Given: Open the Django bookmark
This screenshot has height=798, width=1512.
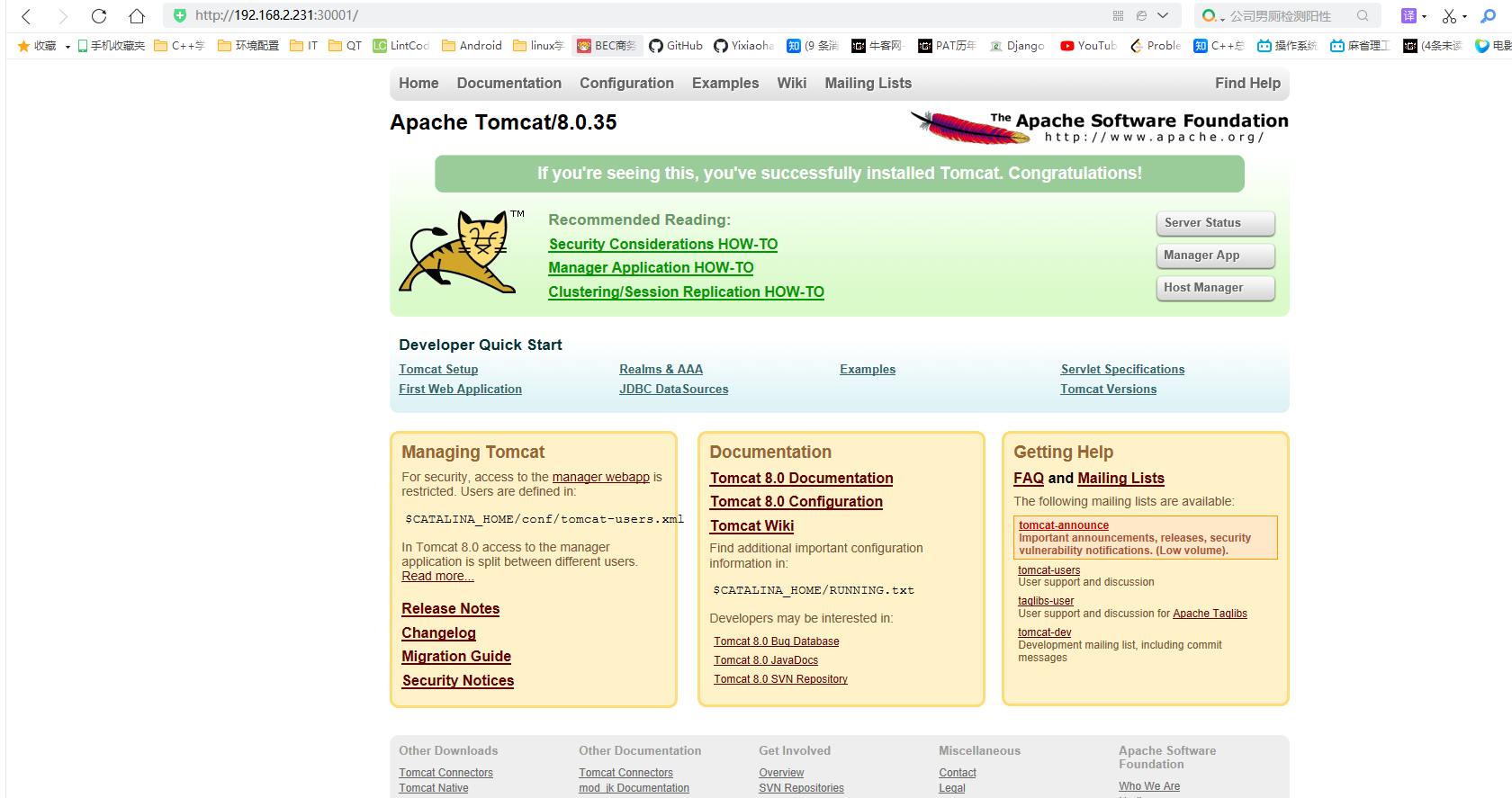Looking at the screenshot, I should click(1017, 46).
